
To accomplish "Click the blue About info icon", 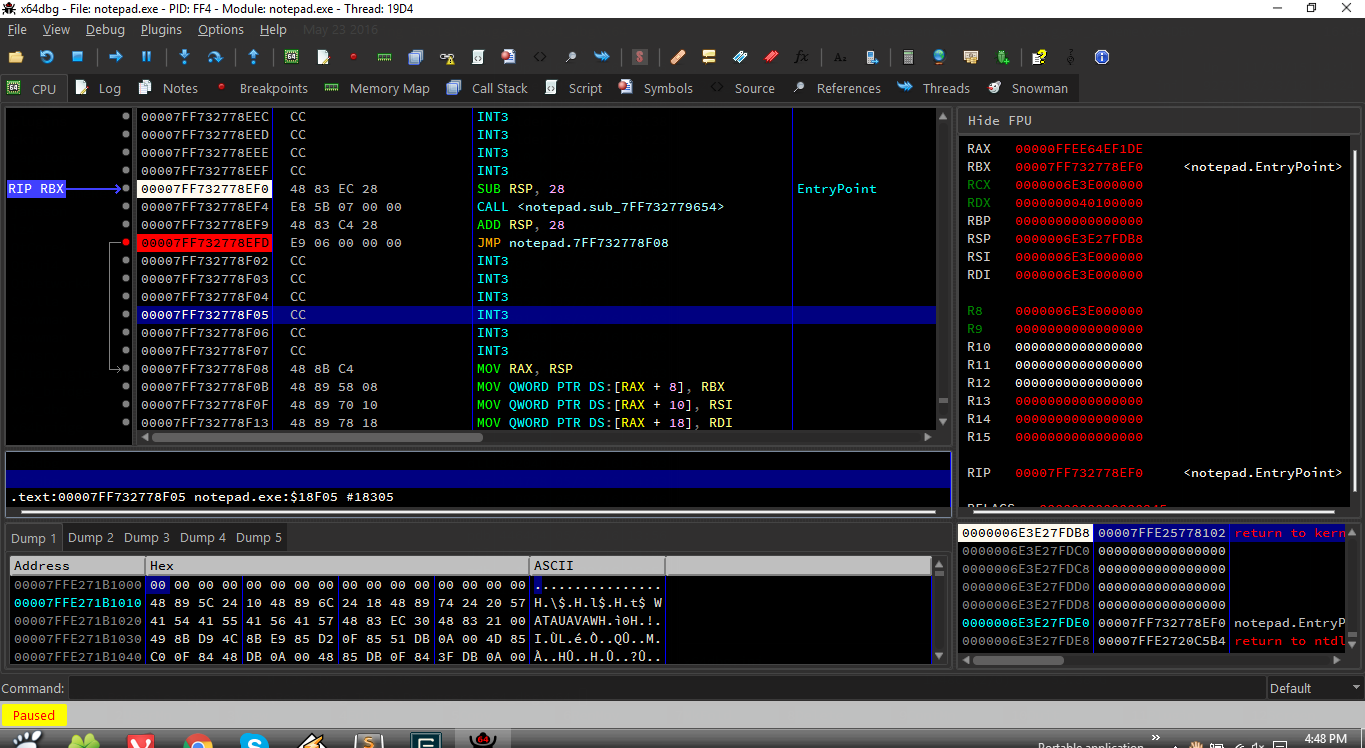I will tap(1102, 57).
